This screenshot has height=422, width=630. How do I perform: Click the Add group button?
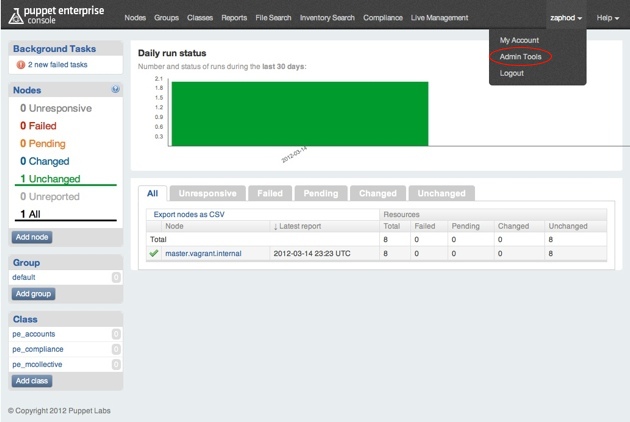click(33, 294)
